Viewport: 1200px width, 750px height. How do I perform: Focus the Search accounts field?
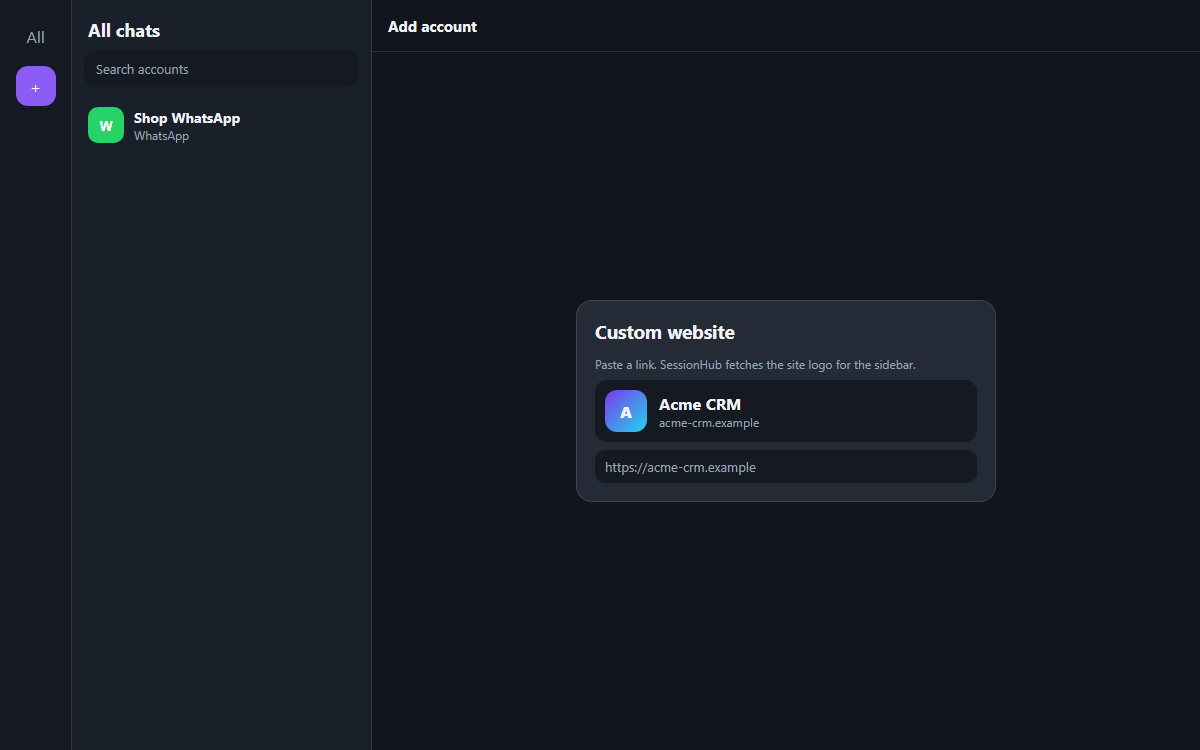pos(221,69)
